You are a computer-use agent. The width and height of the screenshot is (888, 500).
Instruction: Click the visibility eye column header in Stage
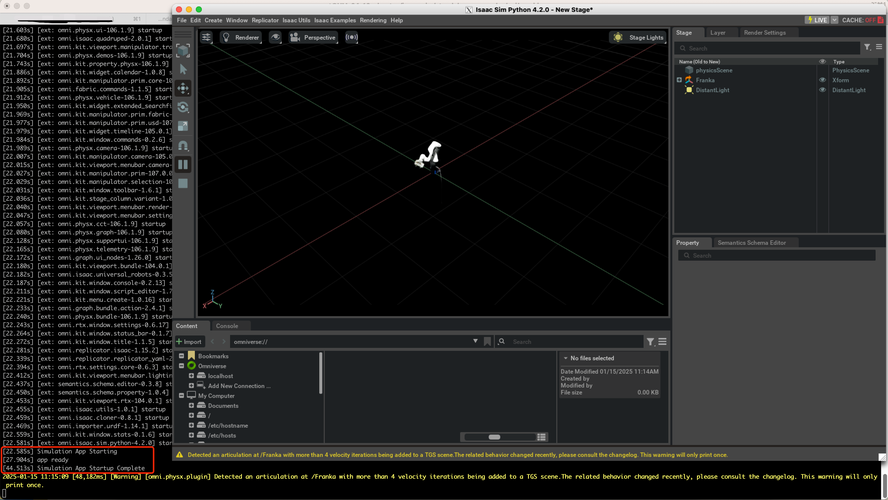(x=822, y=61)
